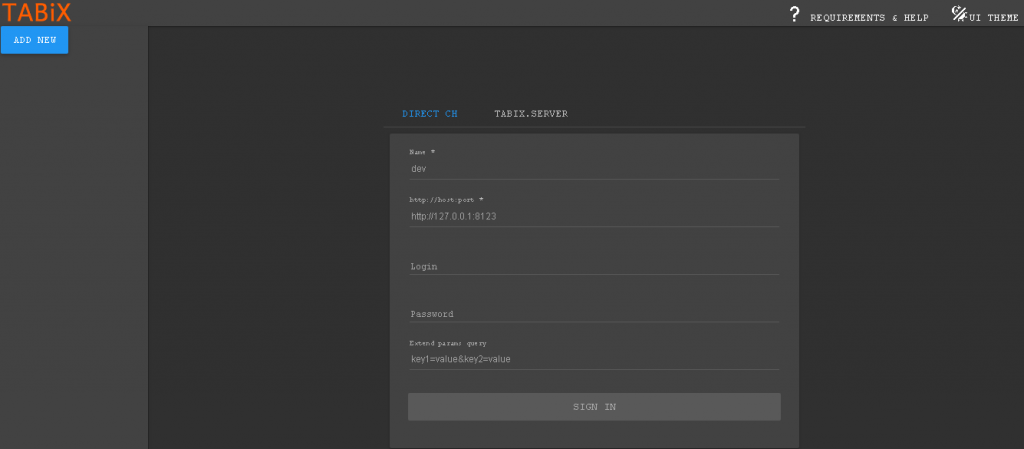Click the "Name *" field label
Image resolution: width=1024 pixels, height=449 pixels.
[423, 152]
